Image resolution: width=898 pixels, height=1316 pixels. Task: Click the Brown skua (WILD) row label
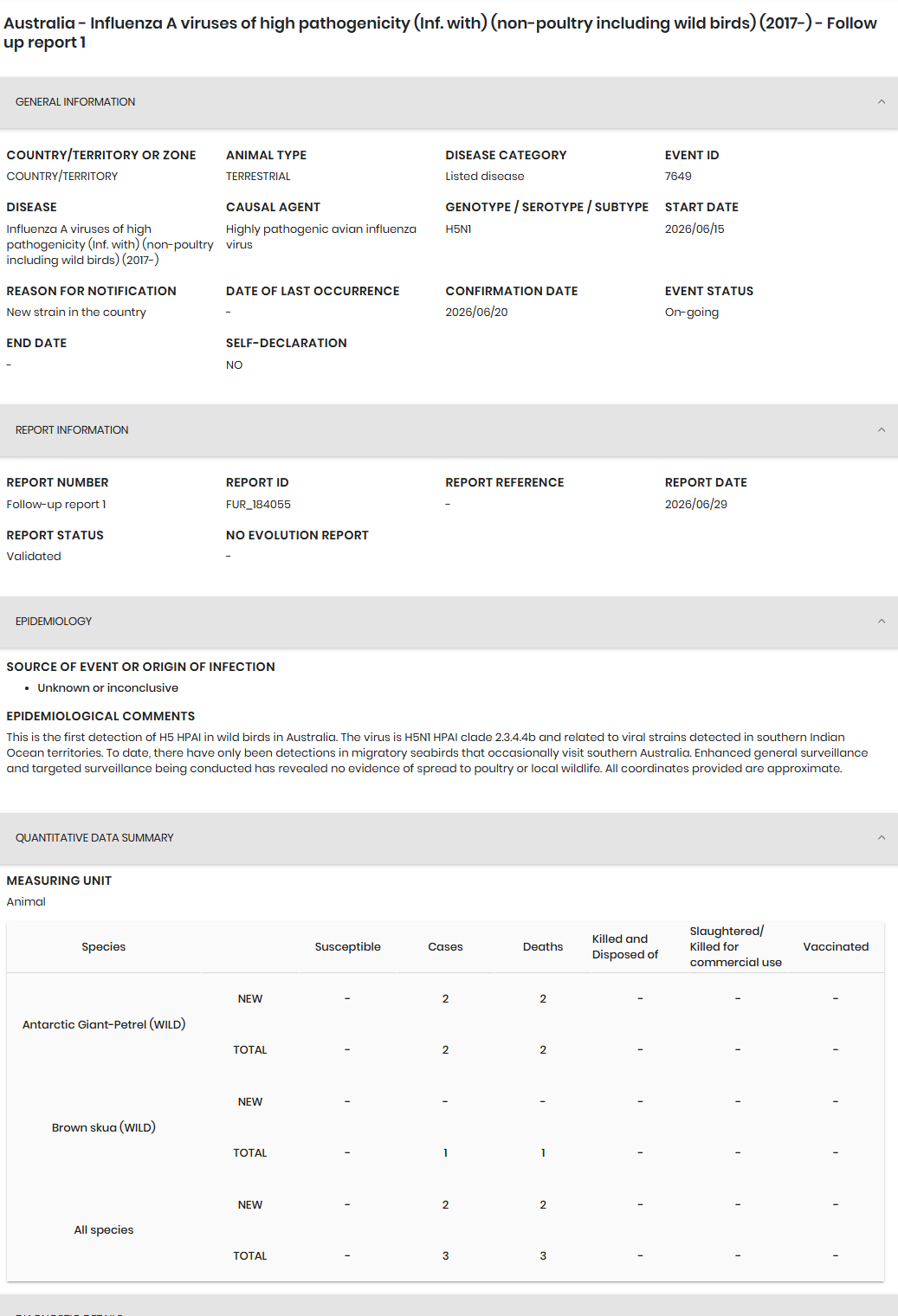104,1127
